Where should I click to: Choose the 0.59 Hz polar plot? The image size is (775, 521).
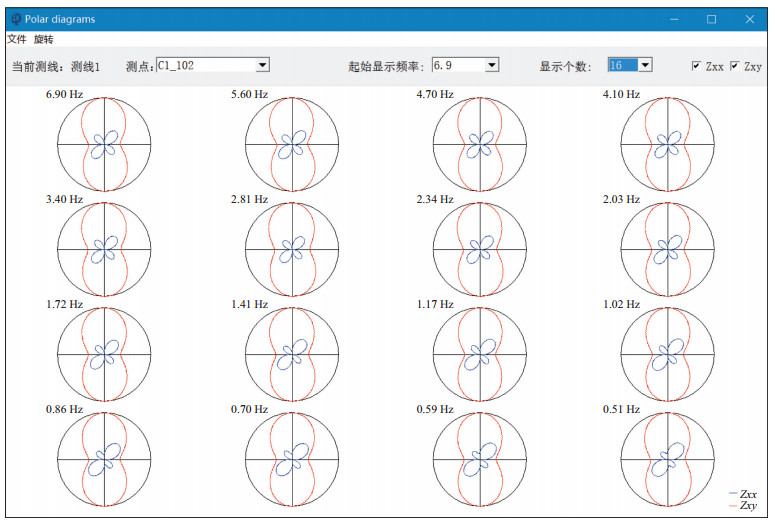[480, 459]
